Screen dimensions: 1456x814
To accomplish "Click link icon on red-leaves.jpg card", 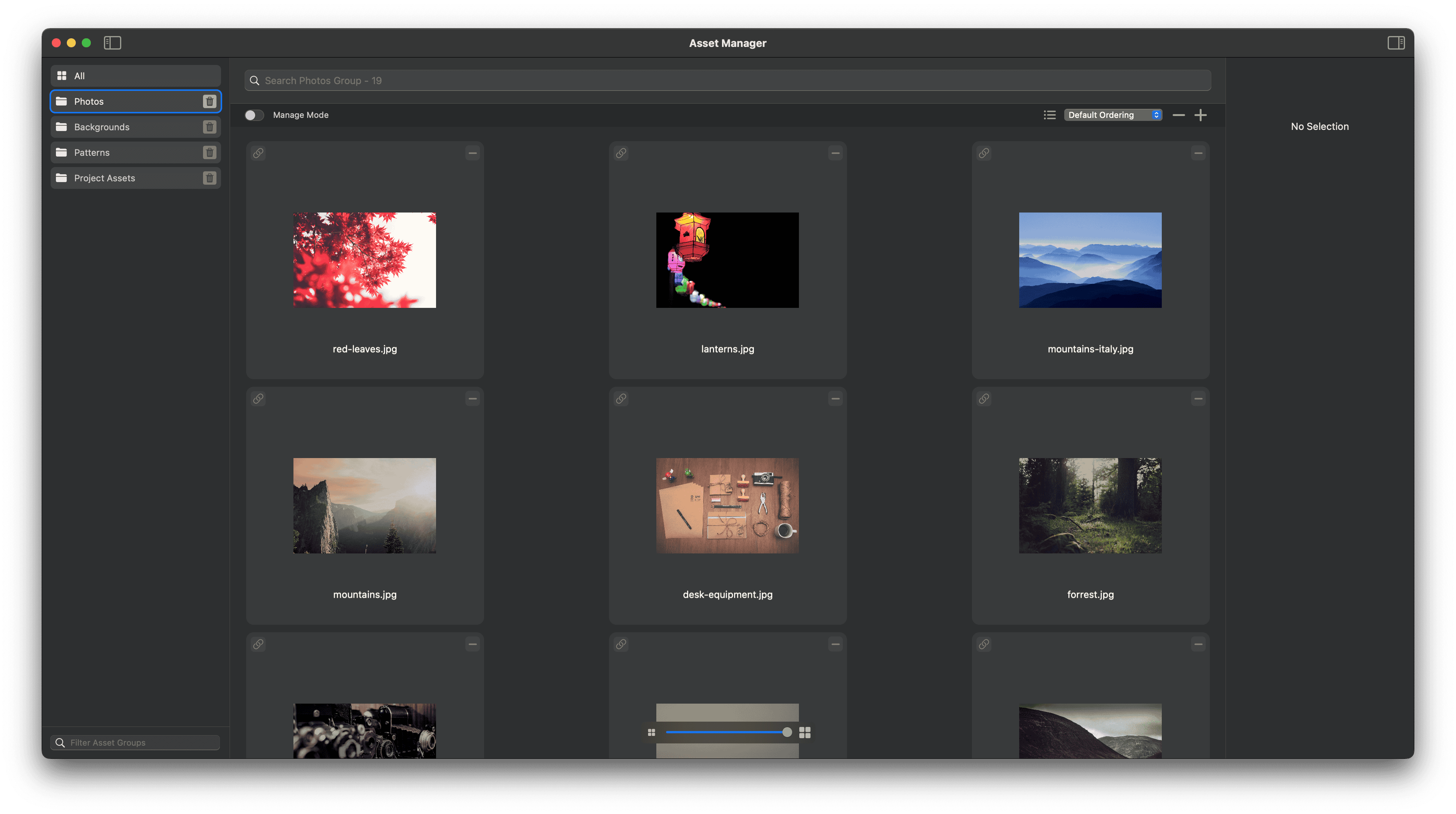I will [258, 153].
